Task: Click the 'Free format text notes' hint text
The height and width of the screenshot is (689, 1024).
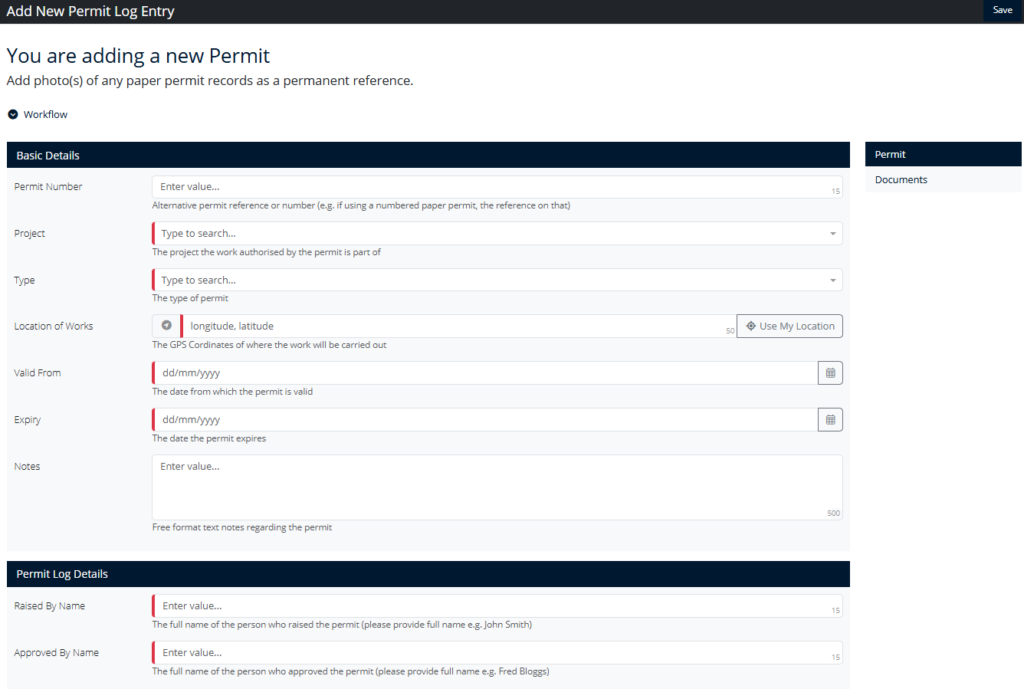Action: tap(242, 528)
